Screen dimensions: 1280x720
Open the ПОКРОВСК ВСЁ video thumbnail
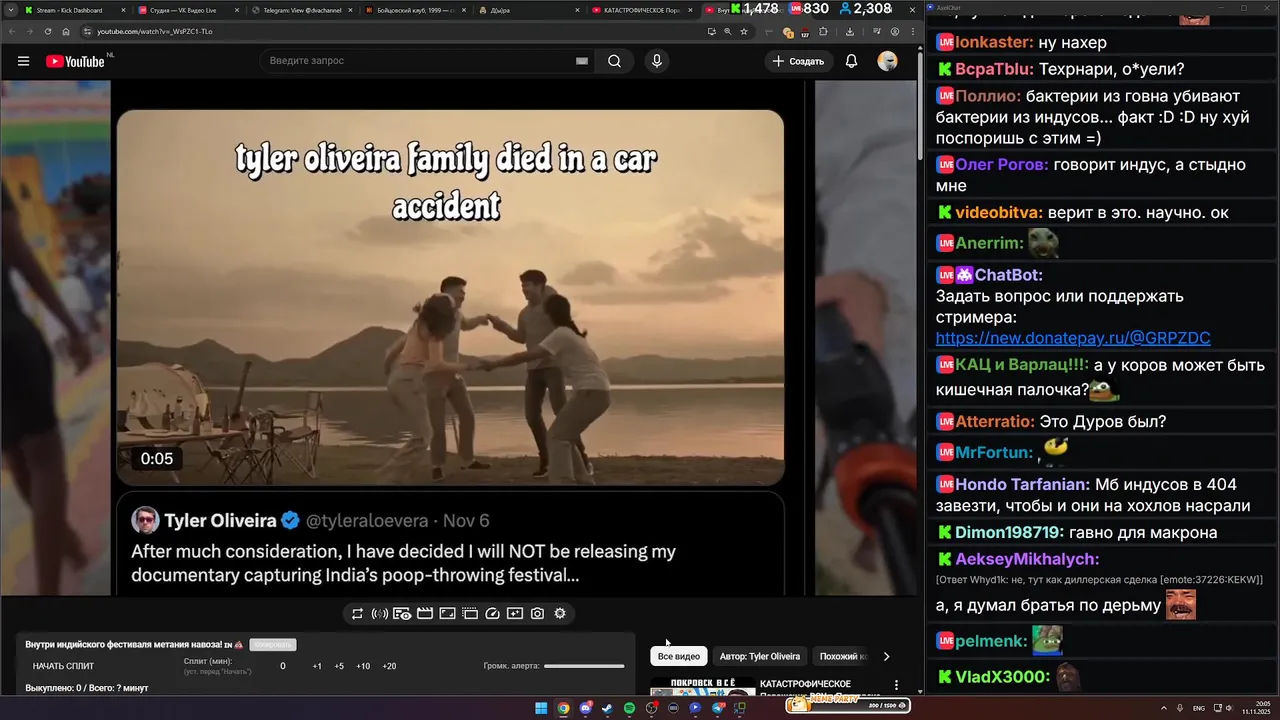[x=703, y=686]
